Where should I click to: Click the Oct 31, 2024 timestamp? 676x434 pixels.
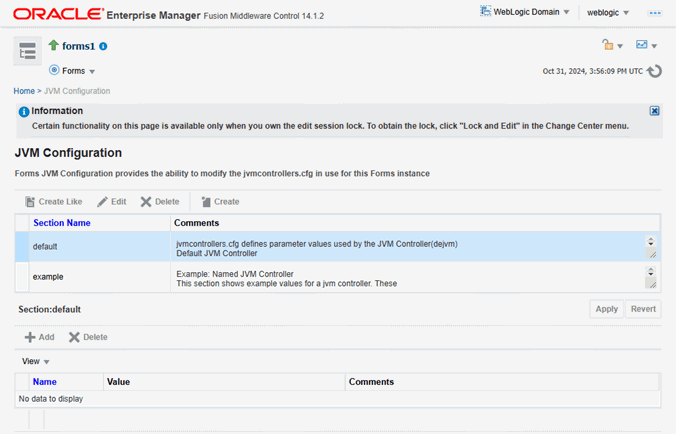[x=592, y=71]
